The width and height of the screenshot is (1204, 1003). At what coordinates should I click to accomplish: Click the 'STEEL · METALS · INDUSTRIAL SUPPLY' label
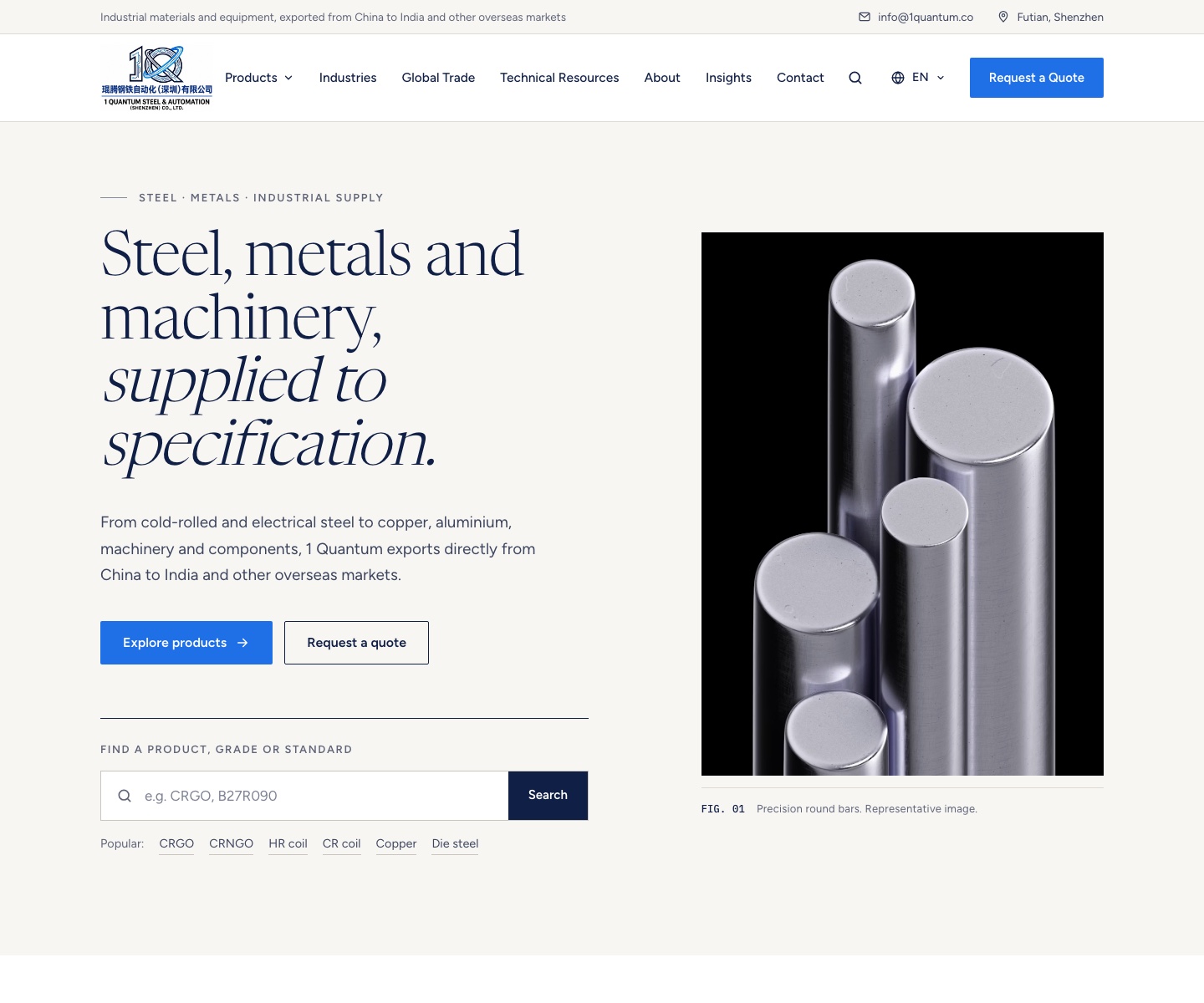(x=261, y=198)
